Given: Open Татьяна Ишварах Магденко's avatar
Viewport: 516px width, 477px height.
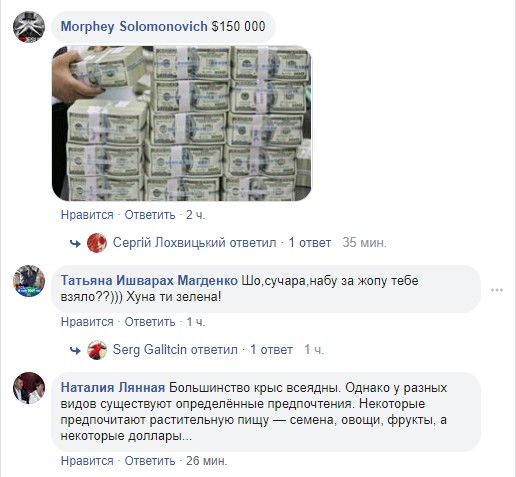Looking at the screenshot, I should (x=29, y=281).
